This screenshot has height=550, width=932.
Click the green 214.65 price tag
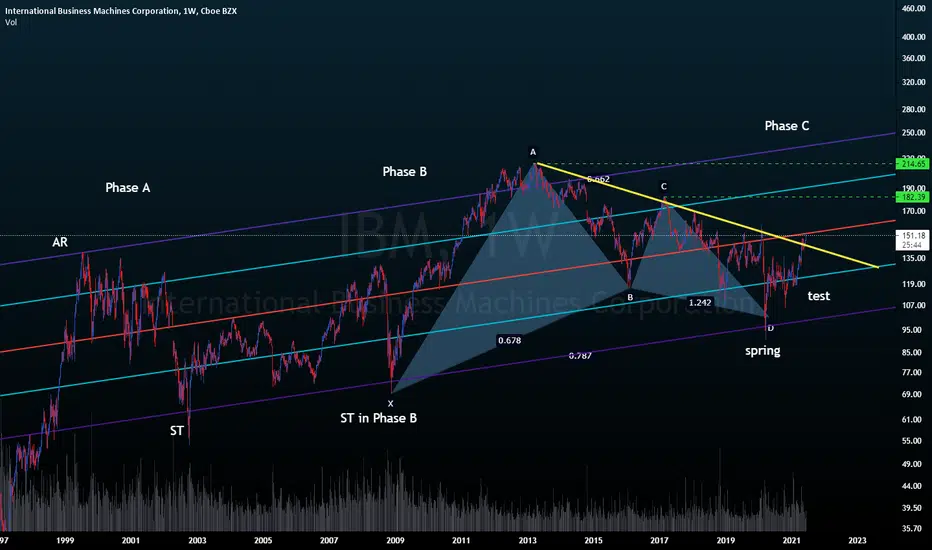[912, 164]
